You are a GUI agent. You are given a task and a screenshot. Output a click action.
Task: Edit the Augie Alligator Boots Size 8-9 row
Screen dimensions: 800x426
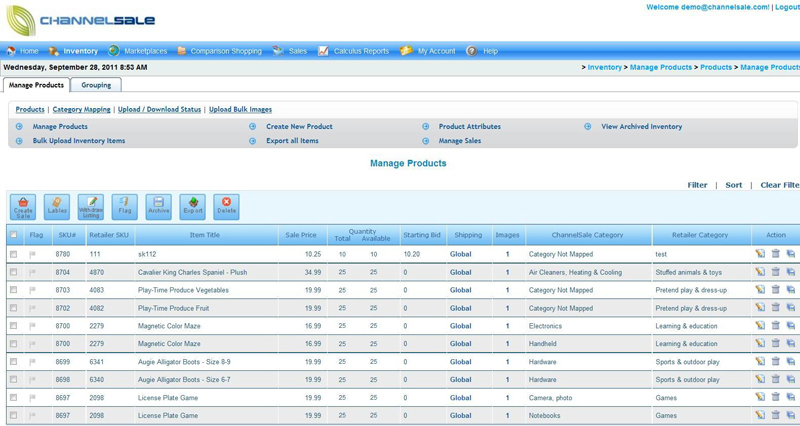point(760,361)
